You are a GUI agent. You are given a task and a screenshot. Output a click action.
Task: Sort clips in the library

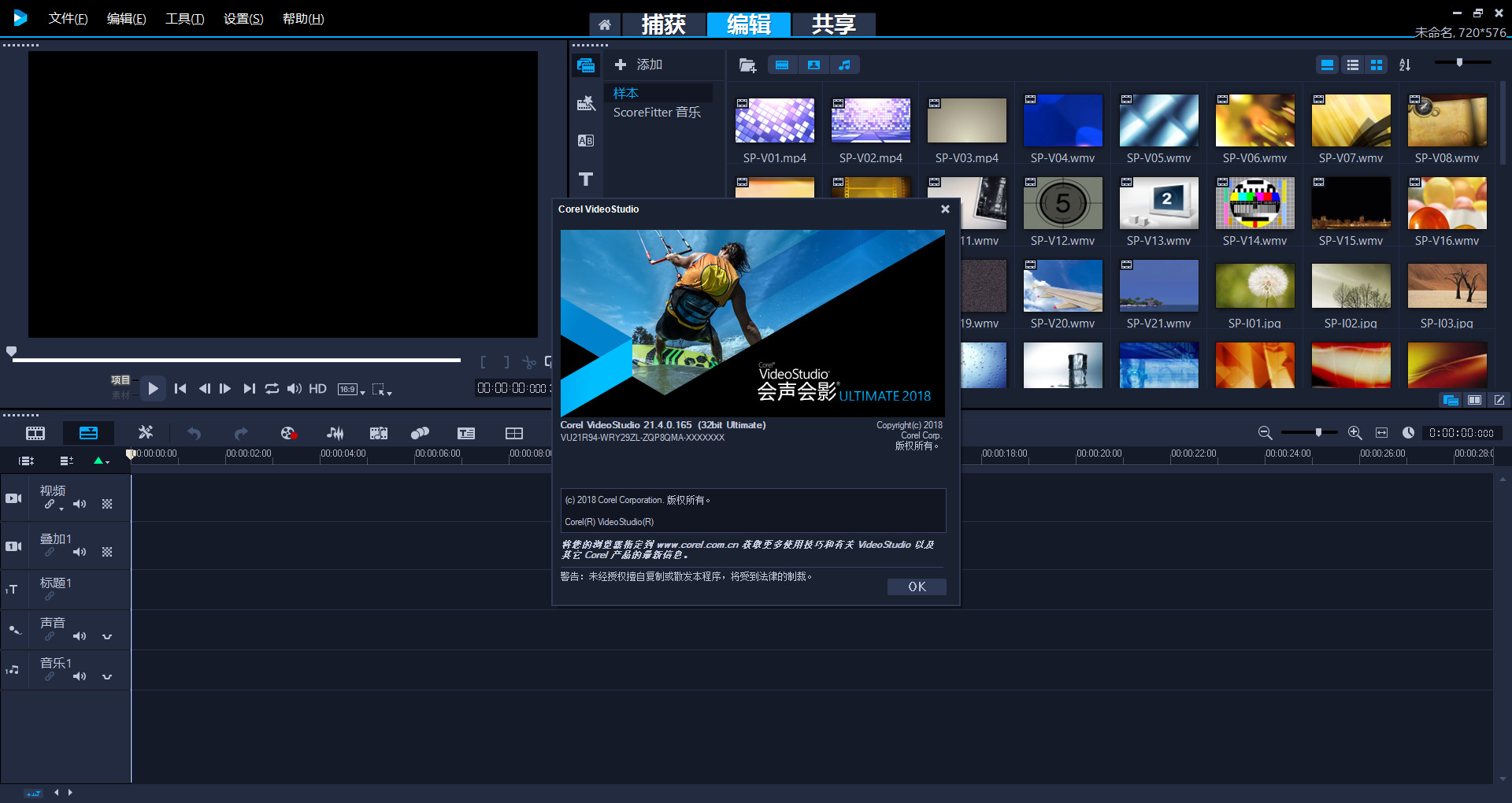tap(1405, 65)
